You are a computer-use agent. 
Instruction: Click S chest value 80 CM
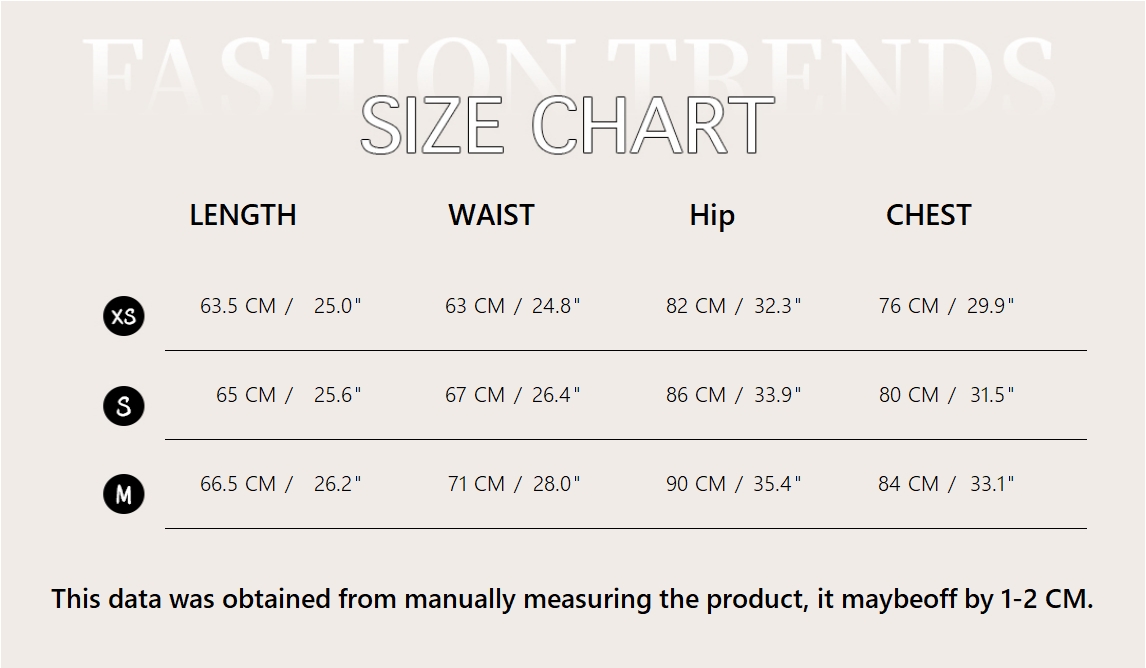[x=908, y=395]
